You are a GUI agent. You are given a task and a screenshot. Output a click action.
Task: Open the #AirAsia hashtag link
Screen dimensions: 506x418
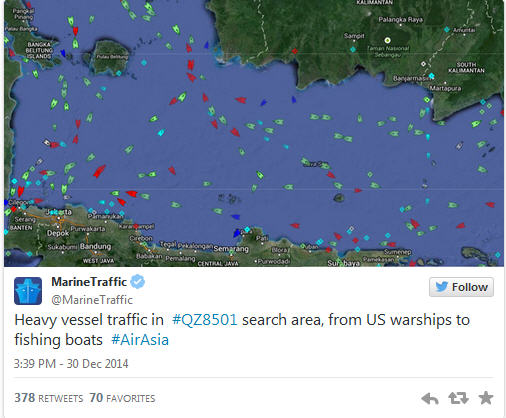click(140, 340)
